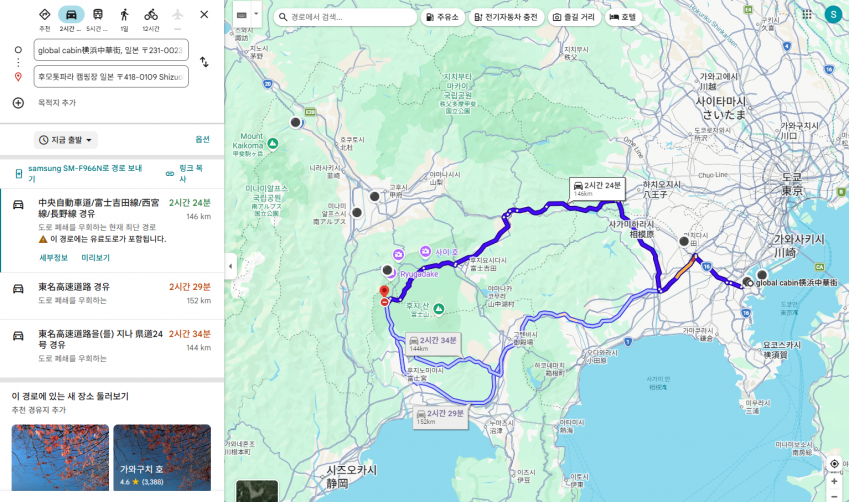Click the 경로에서 검색 search field

pyautogui.click(x=345, y=17)
